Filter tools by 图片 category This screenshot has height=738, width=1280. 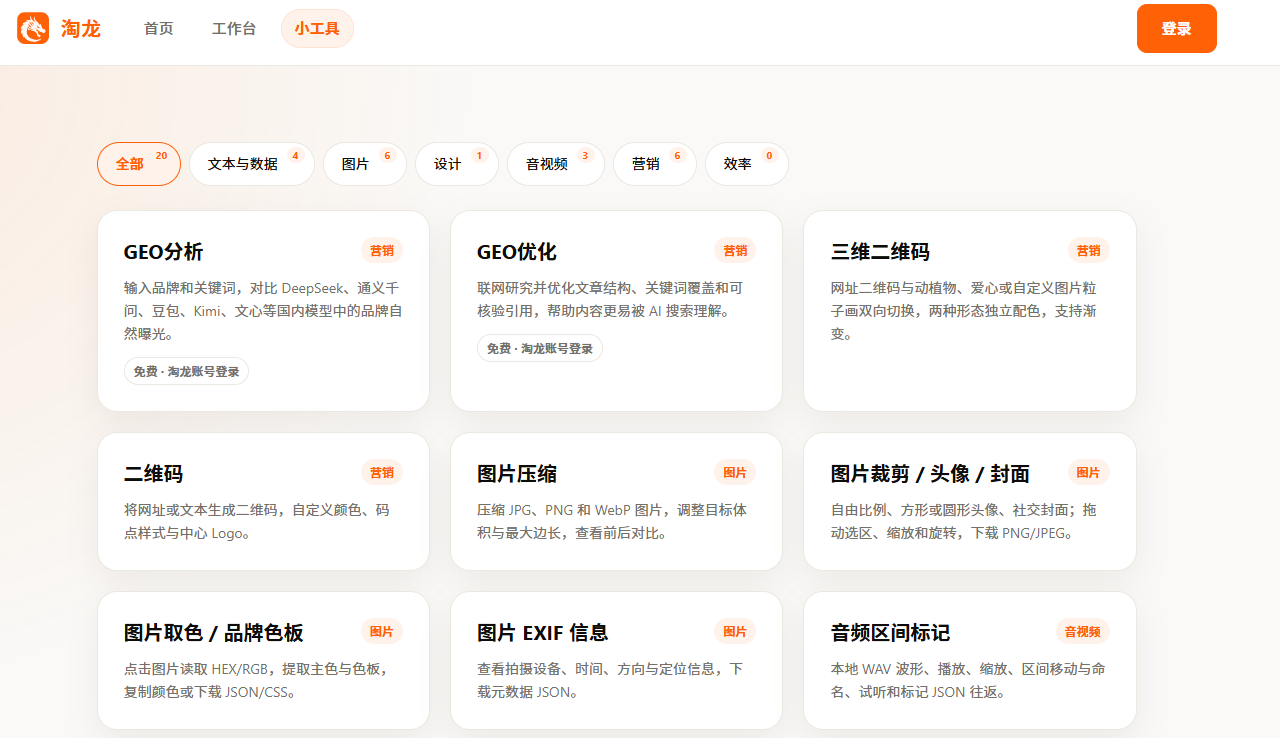[x=365, y=164]
